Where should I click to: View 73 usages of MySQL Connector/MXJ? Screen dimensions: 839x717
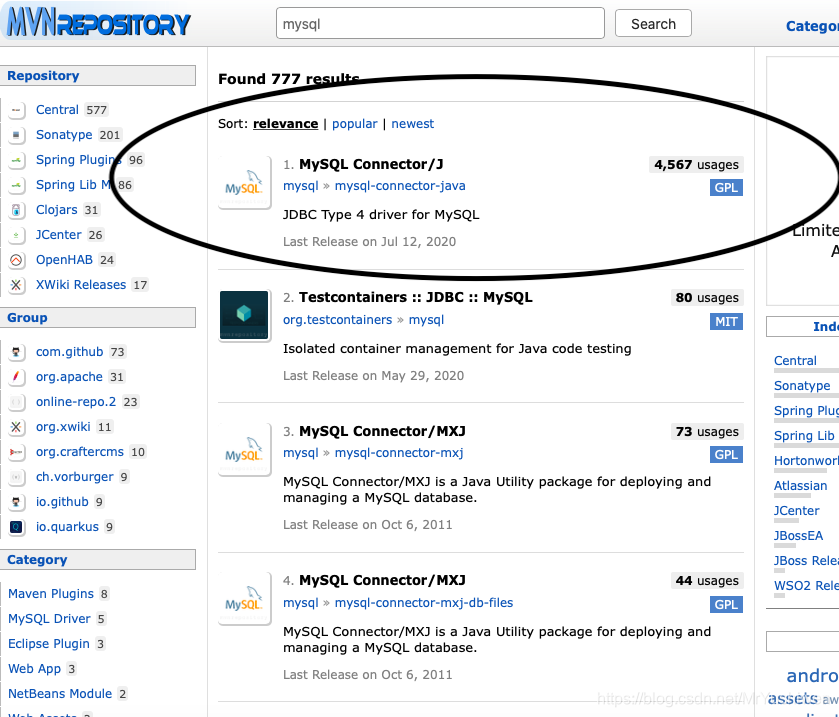pos(706,432)
